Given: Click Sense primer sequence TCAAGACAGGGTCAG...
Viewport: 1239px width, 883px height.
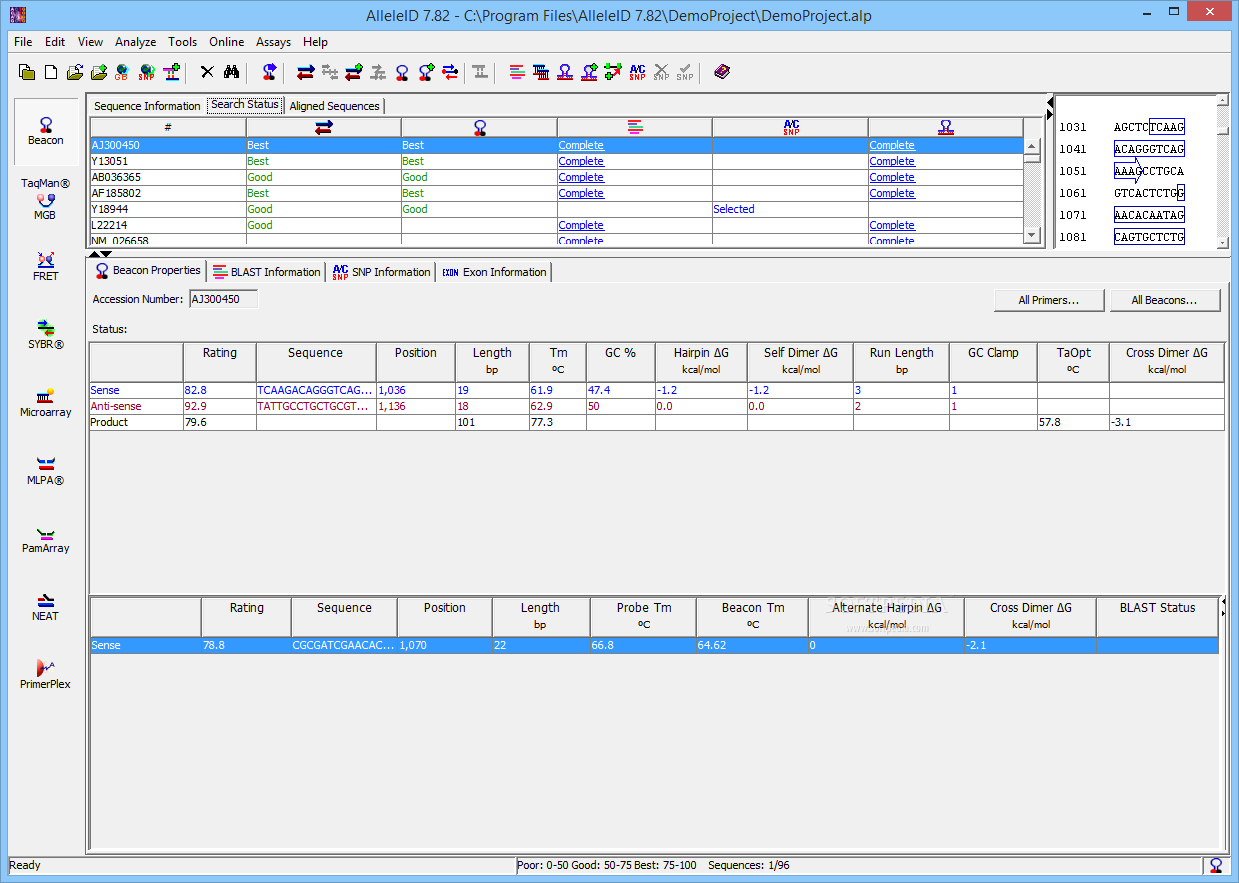Looking at the screenshot, I should [x=316, y=390].
